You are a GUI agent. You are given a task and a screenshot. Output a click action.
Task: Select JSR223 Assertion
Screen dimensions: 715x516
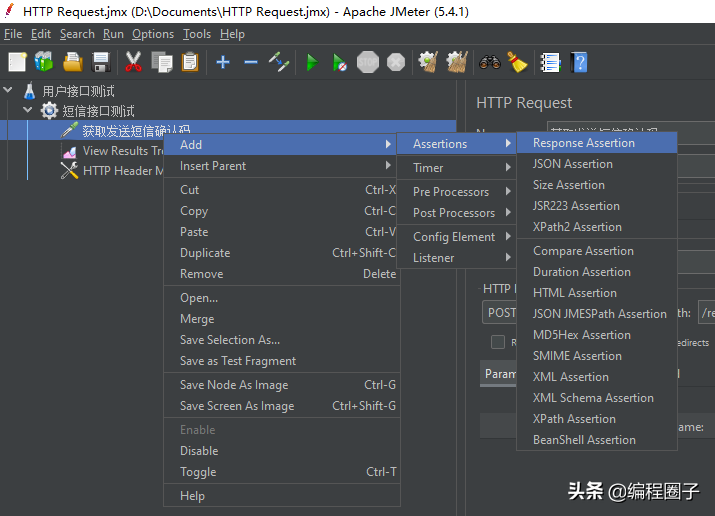(597, 206)
